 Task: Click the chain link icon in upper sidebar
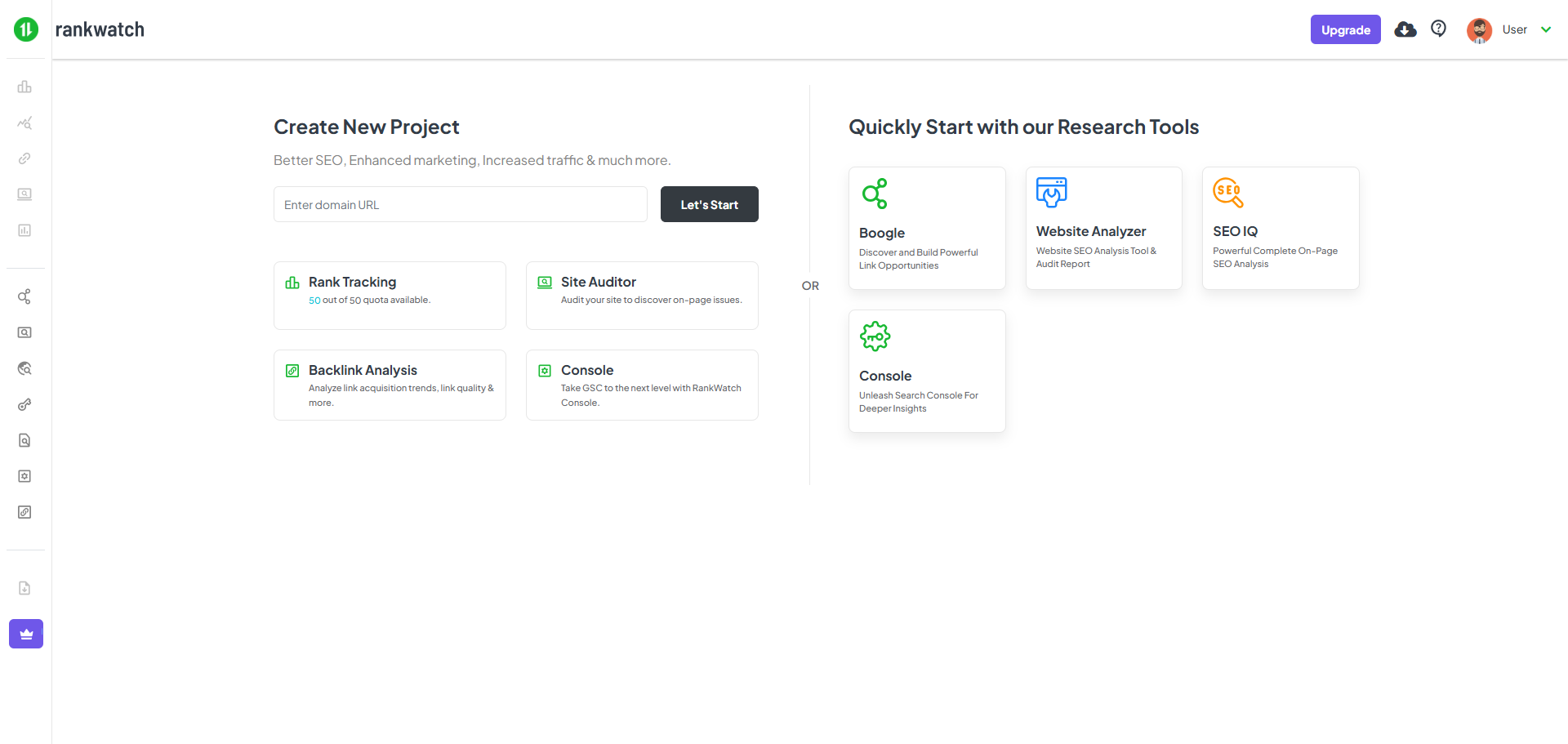24,158
